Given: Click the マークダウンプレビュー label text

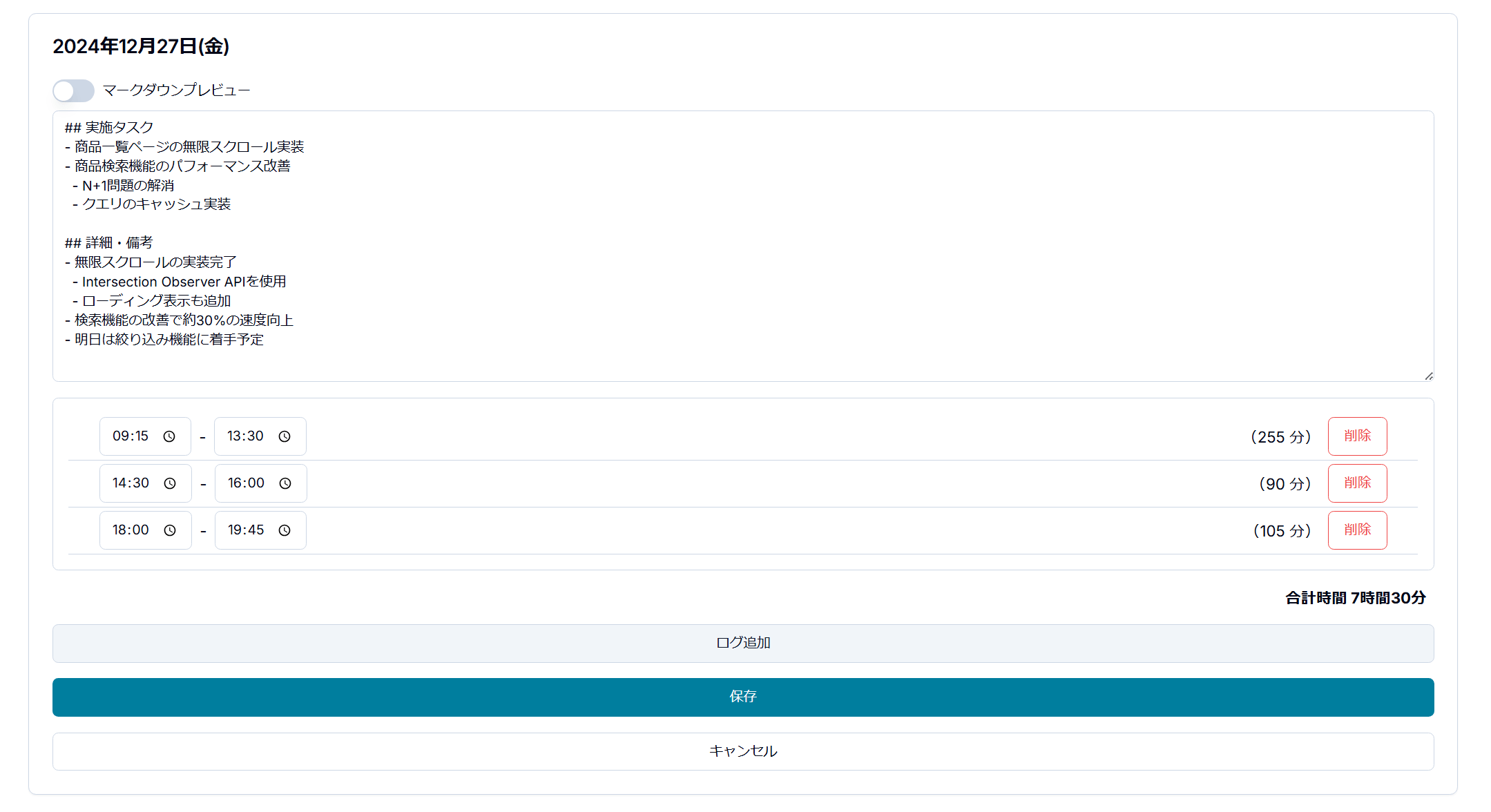Looking at the screenshot, I should [x=176, y=90].
